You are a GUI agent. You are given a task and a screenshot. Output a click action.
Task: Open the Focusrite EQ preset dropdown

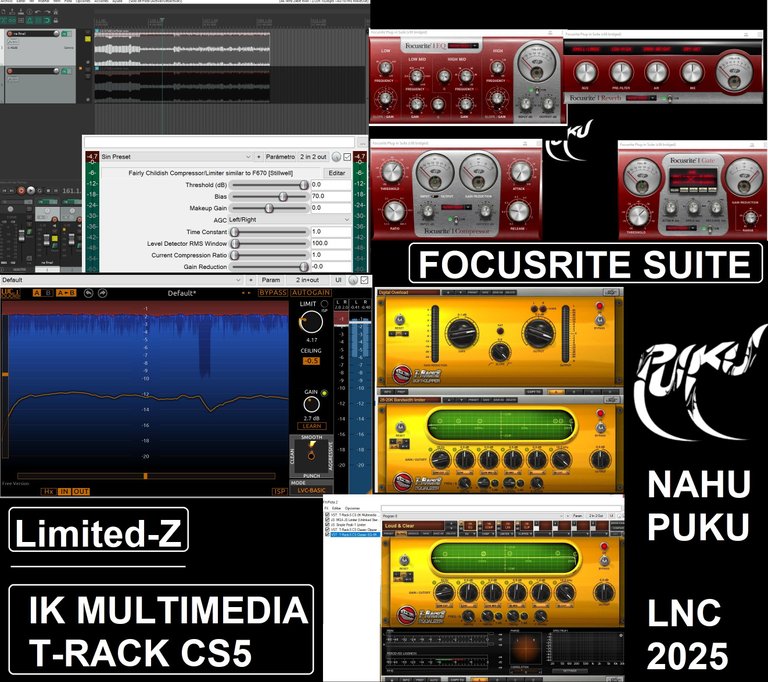point(463,46)
